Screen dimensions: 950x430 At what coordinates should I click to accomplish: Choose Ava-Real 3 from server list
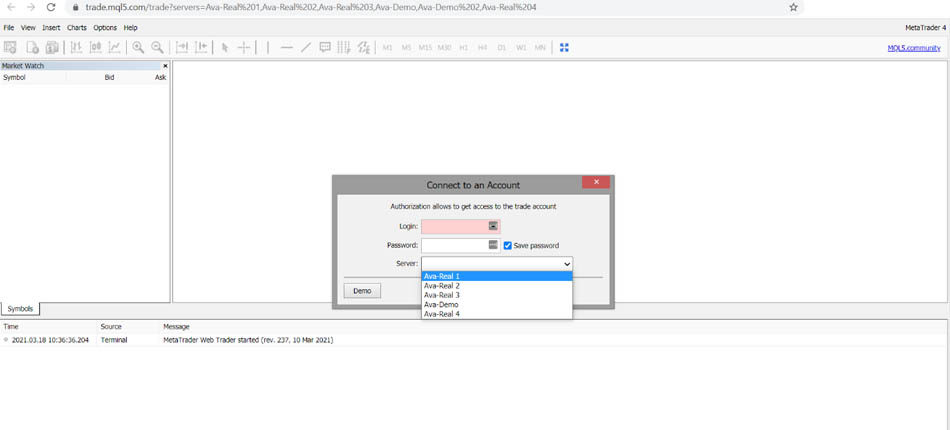(x=497, y=295)
